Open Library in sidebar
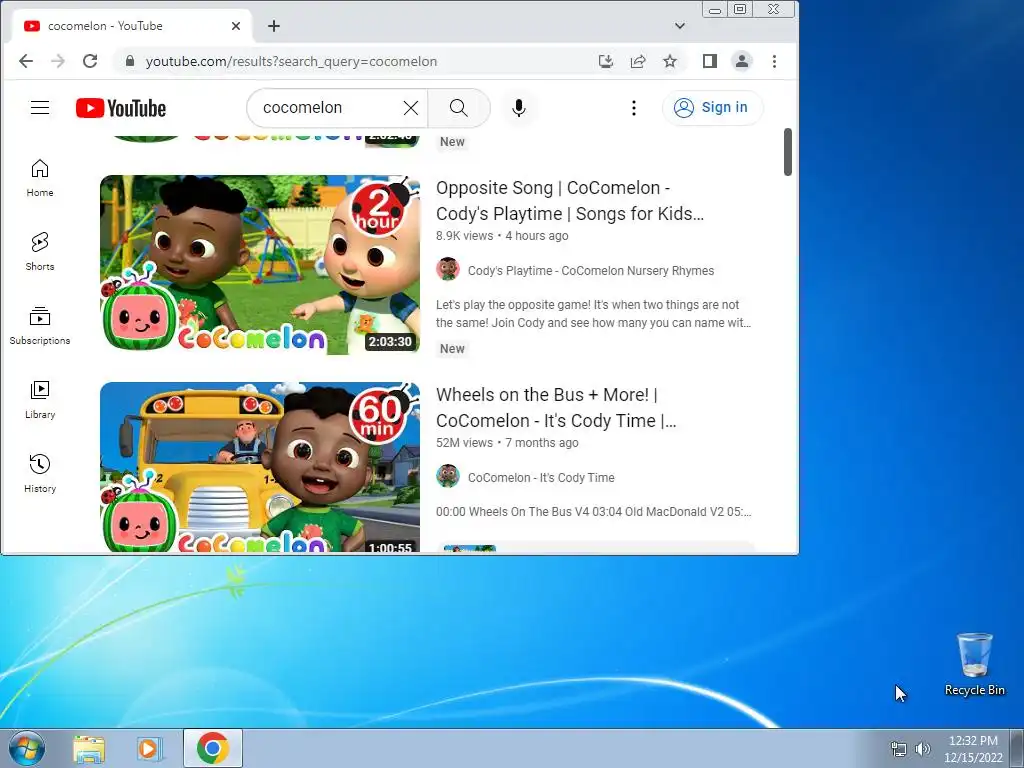 click(x=40, y=400)
